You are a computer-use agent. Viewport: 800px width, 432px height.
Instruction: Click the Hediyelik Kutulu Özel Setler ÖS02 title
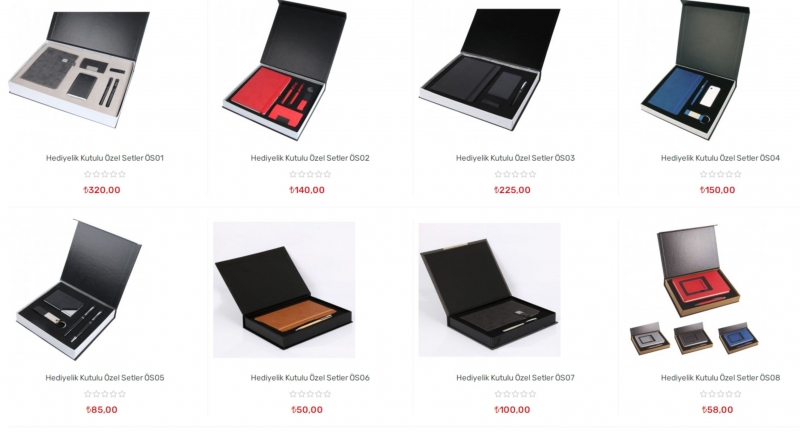pyautogui.click(x=310, y=158)
